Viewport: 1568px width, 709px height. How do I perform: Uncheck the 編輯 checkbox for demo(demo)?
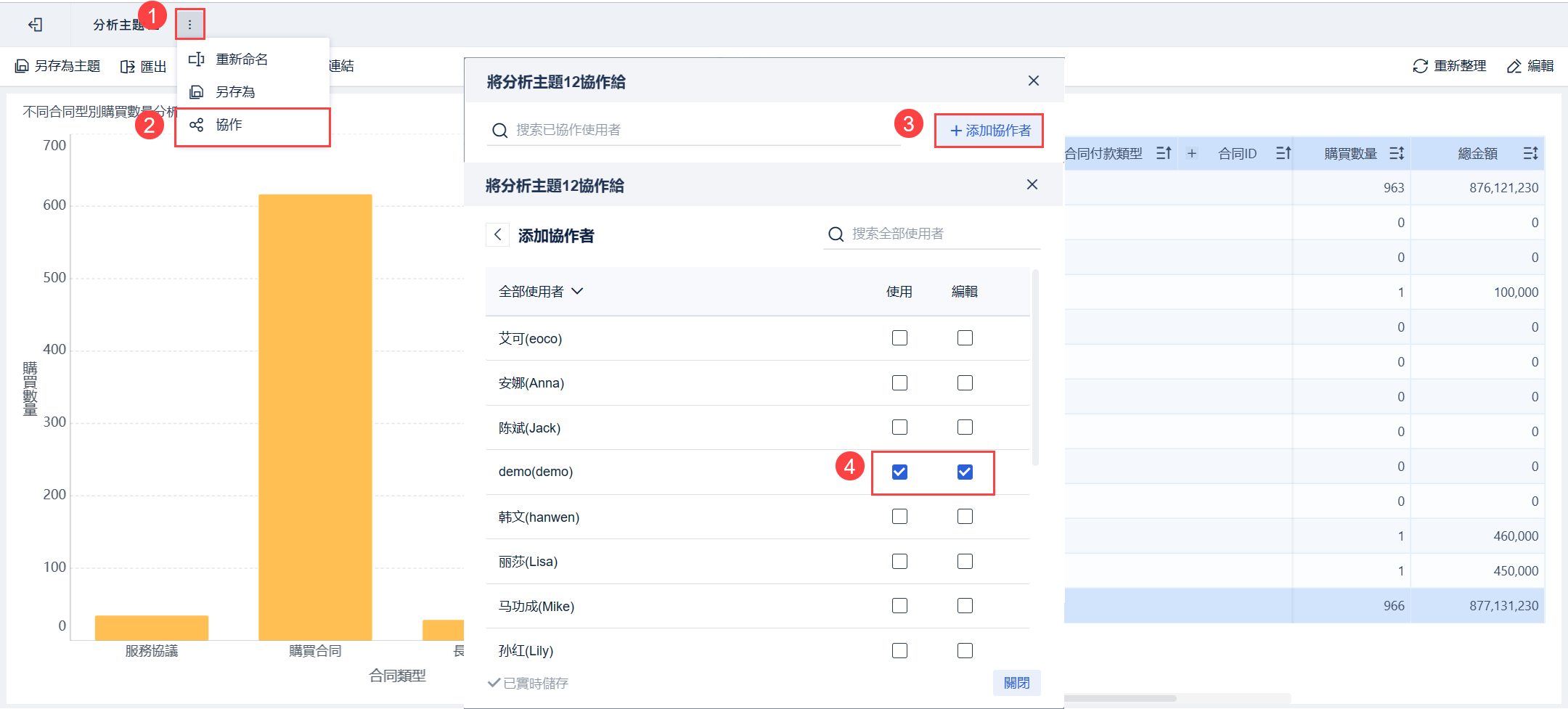(964, 472)
